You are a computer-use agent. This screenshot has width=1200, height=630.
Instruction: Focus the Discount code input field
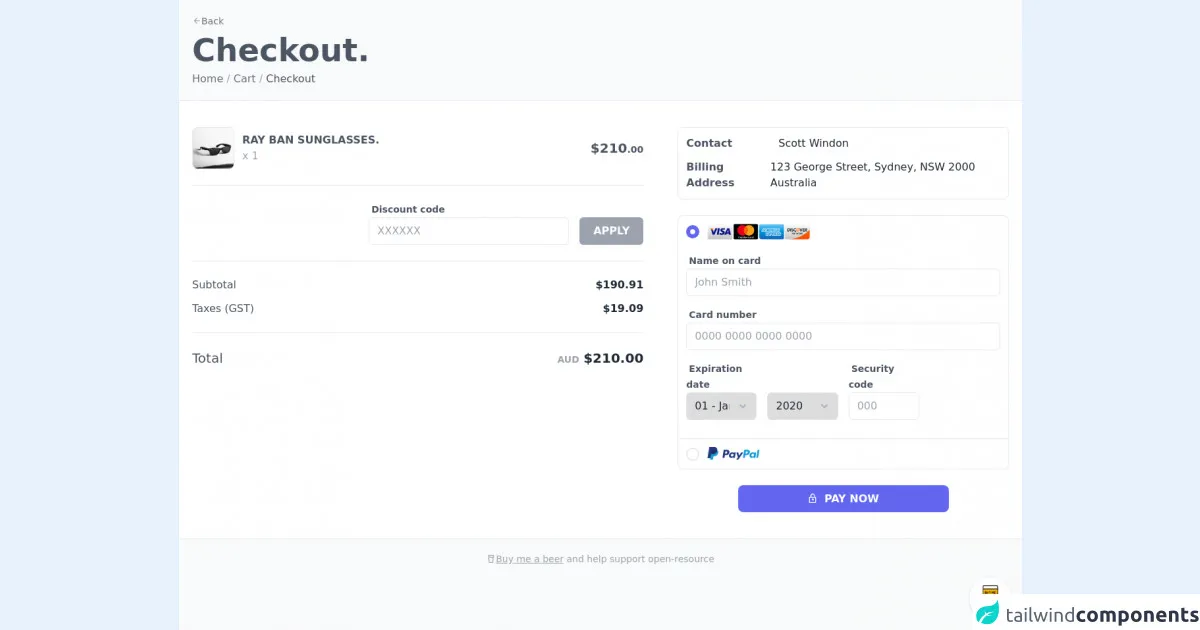click(468, 231)
